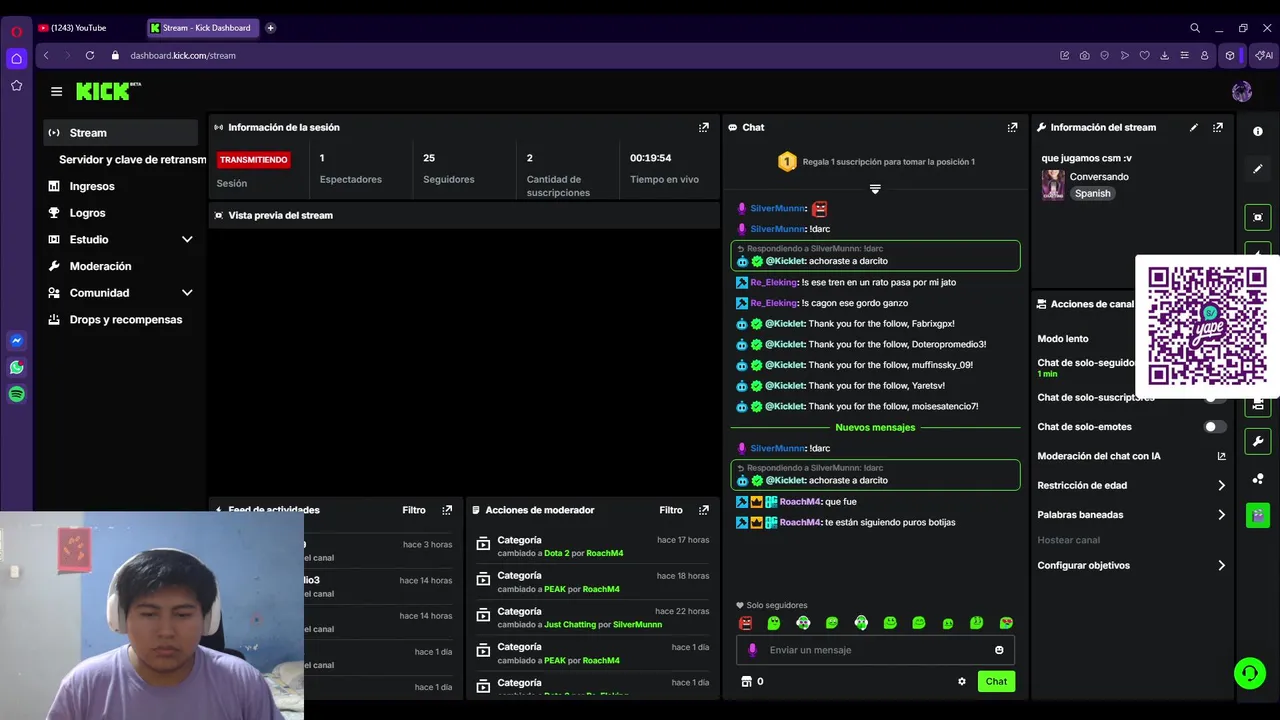Click Modo lento option label
This screenshot has width=1280, height=720.
click(1063, 339)
